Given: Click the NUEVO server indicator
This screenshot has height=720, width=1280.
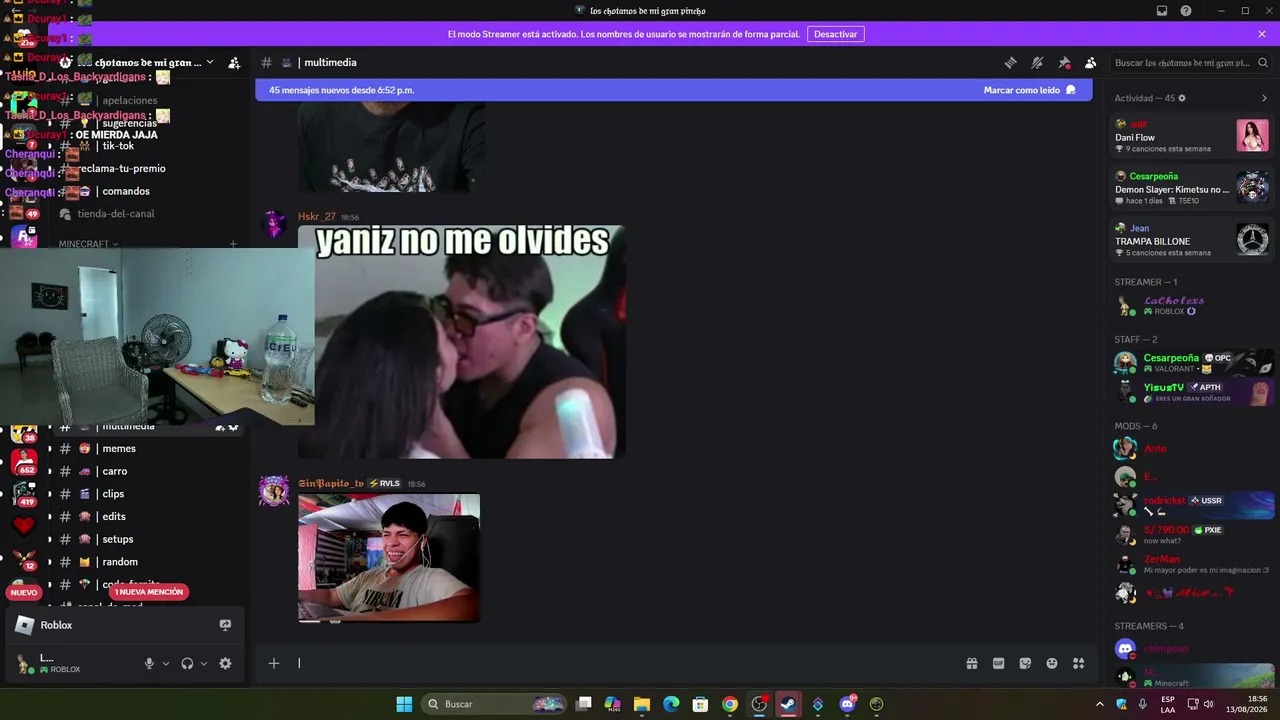Looking at the screenshot, I should pos(24,592).
